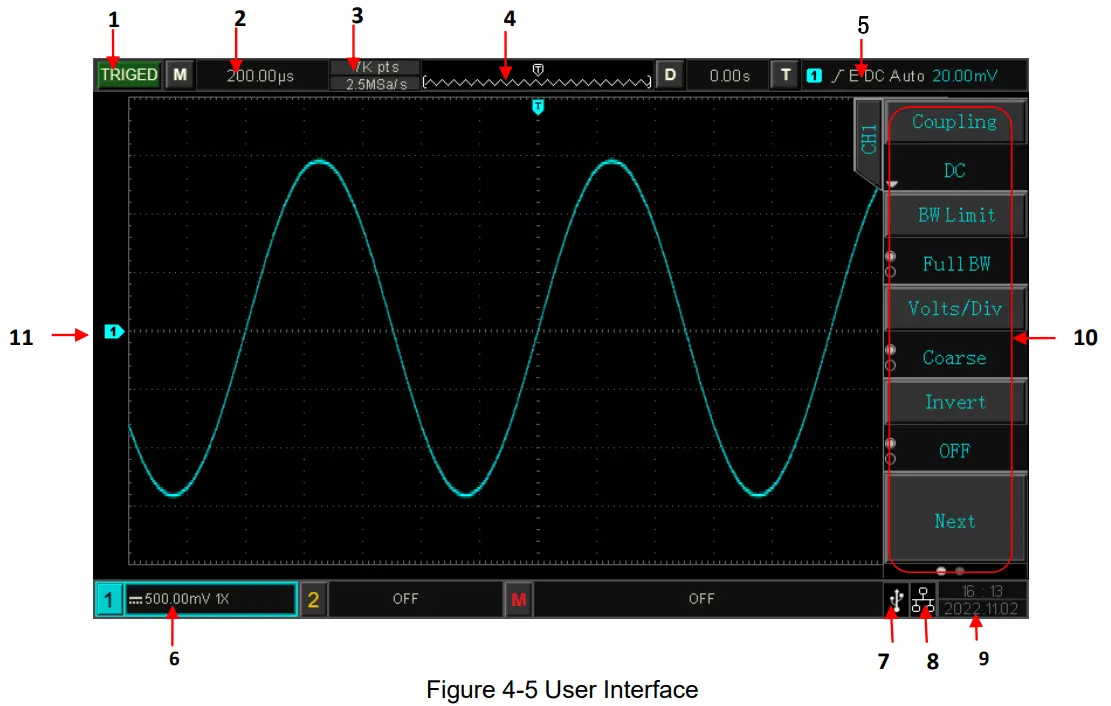
Task: Click the M horizontal menu icon
Action: 179,75
